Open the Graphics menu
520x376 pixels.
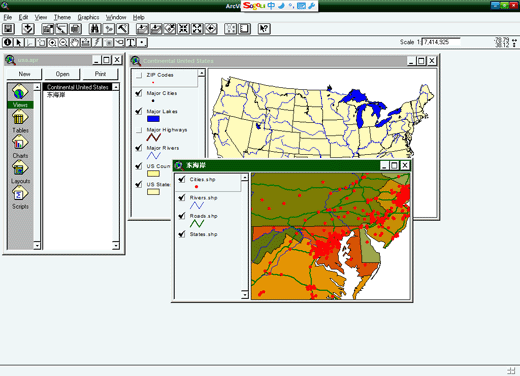coord(88,17)
